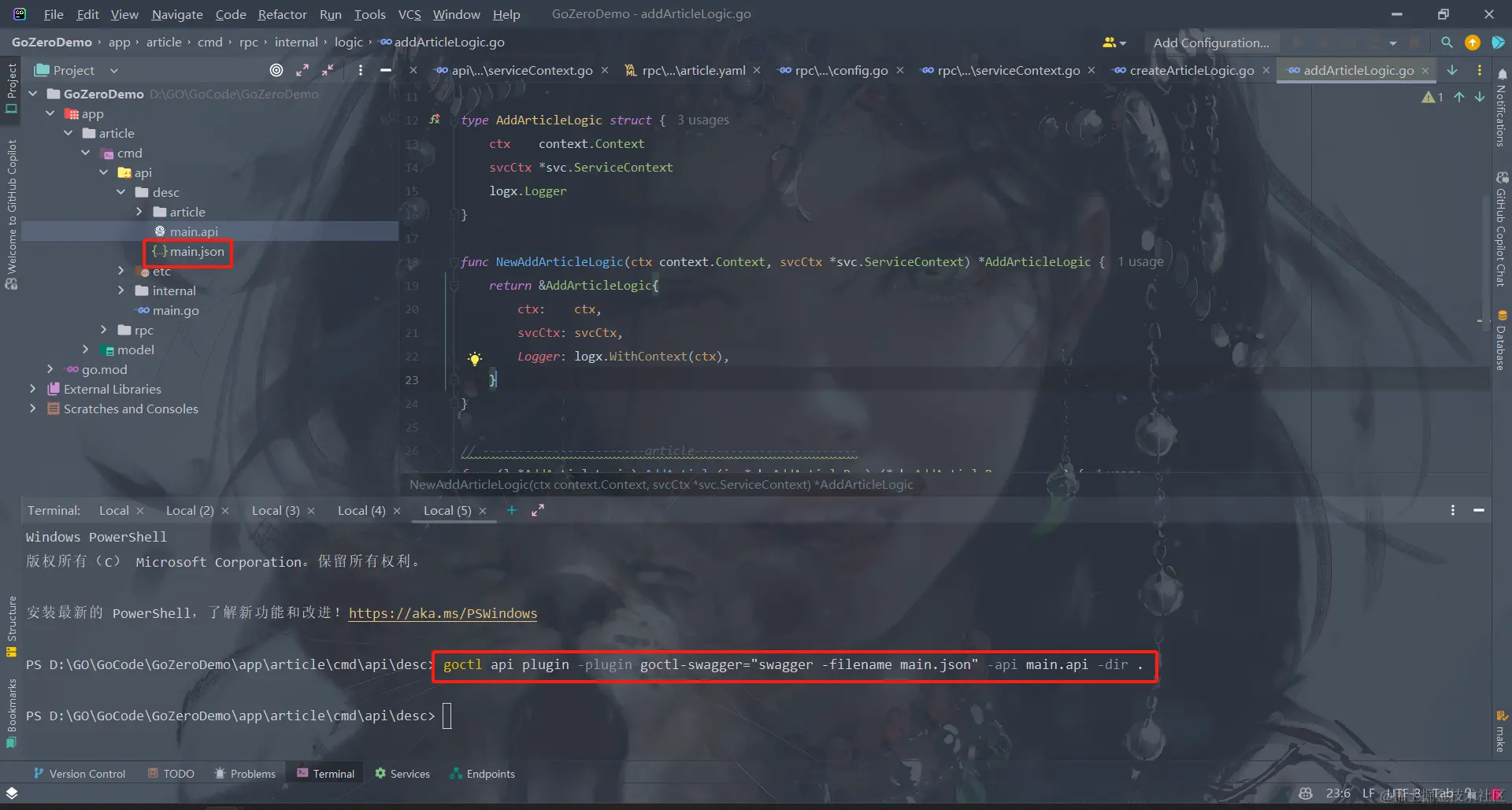Open the Services tool window
This screenshot has height=810, width=1512.
point(402,774)
